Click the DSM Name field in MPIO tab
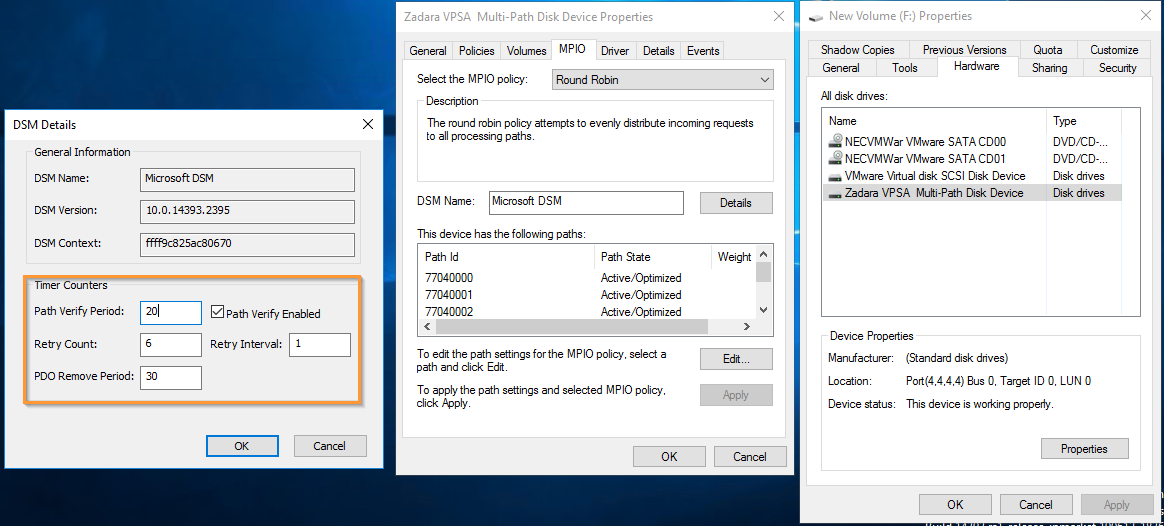The width and height of the screenshot is (1164, 526). 586,202
